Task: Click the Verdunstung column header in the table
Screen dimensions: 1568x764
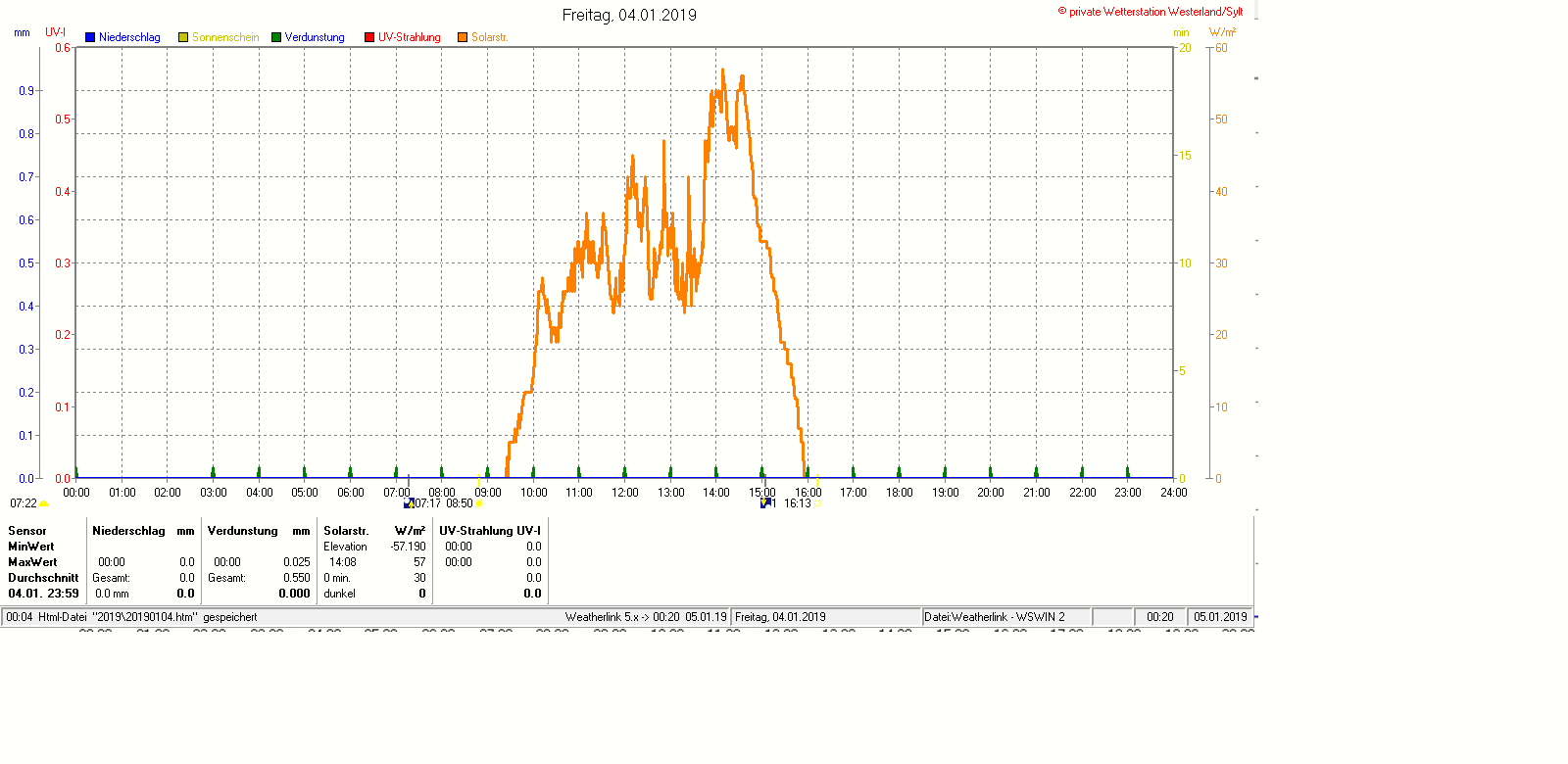Action: pos(243,531)
